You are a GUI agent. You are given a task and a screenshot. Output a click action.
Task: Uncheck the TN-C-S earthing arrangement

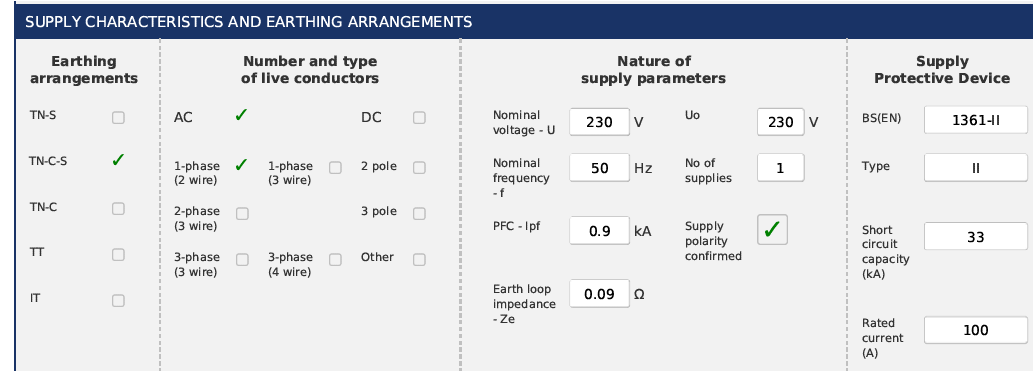pyautogui.click(x=118, y=160)
